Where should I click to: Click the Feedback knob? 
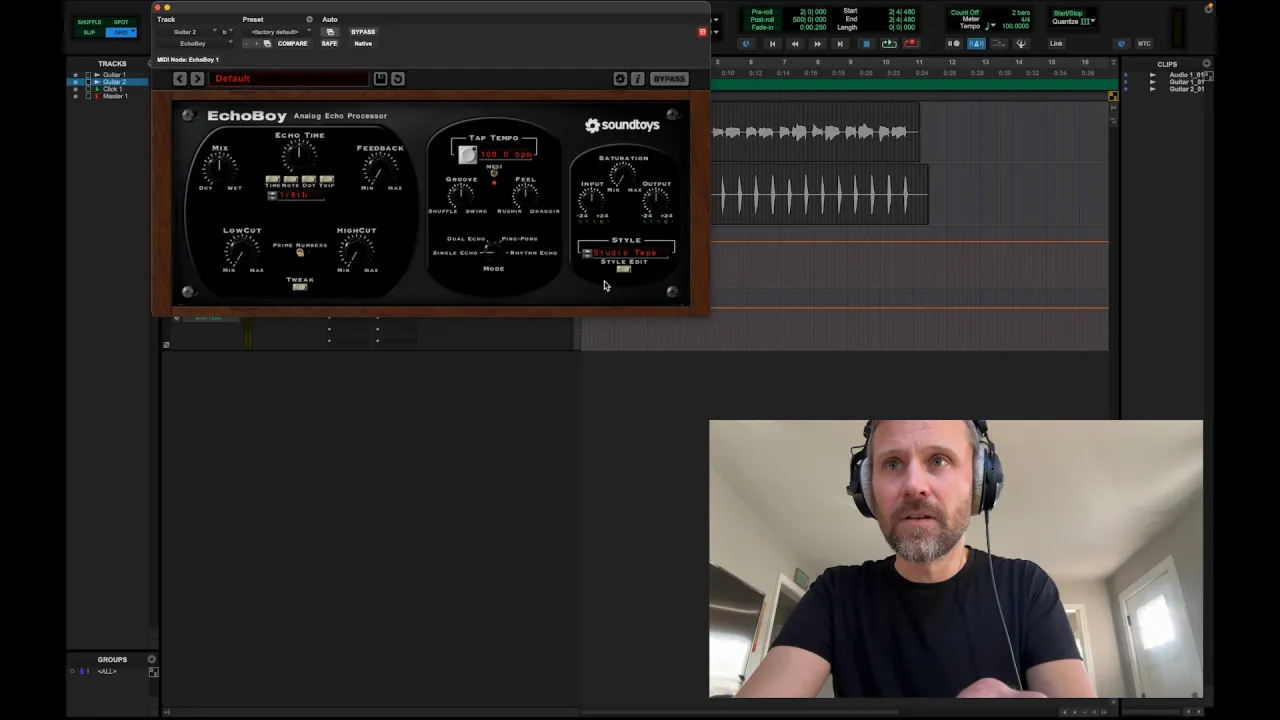tap(380, 168)
